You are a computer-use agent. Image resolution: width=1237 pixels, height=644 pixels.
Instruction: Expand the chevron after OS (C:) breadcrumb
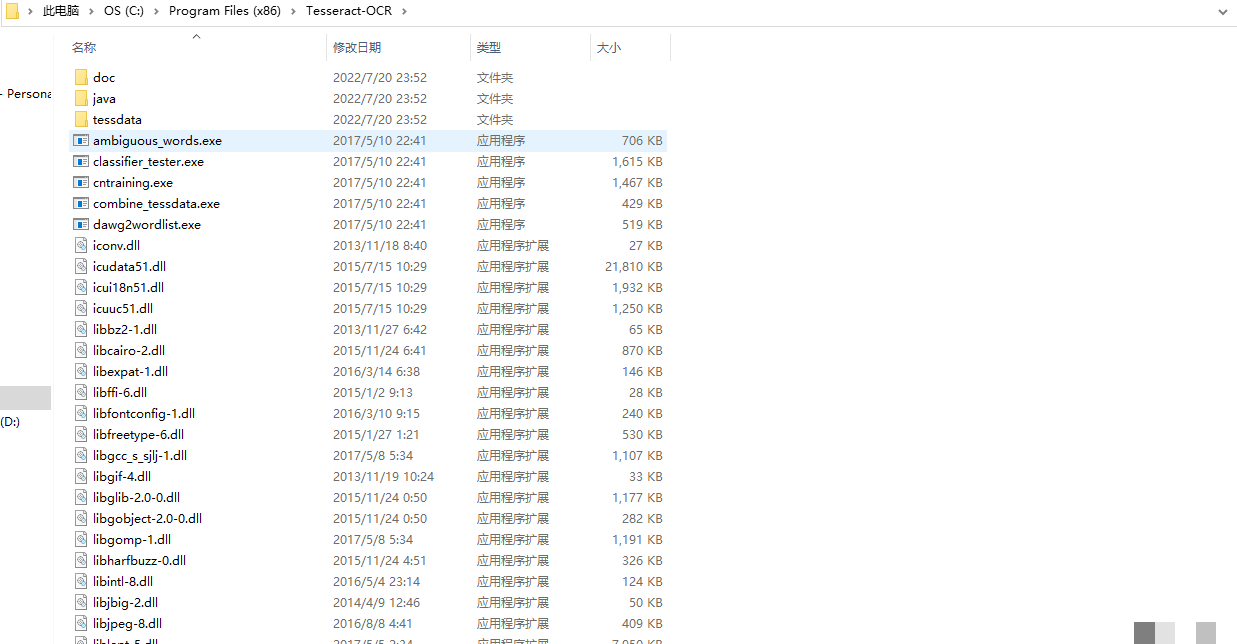point(157,11)
